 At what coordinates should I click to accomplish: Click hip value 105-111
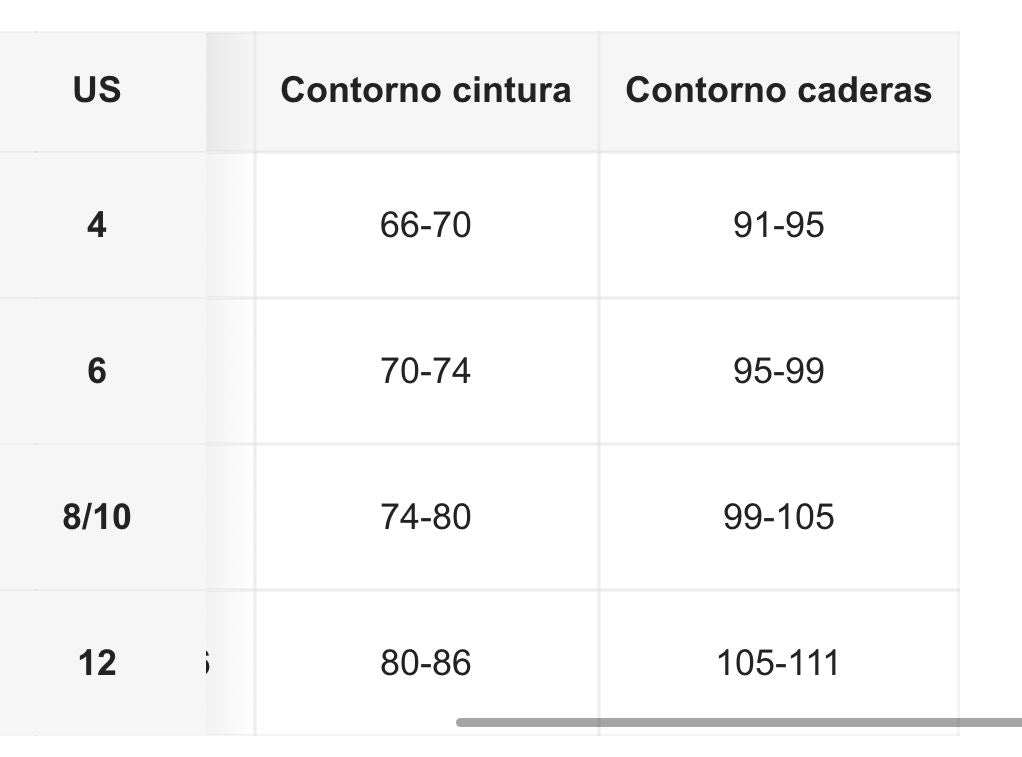point(778,663)
